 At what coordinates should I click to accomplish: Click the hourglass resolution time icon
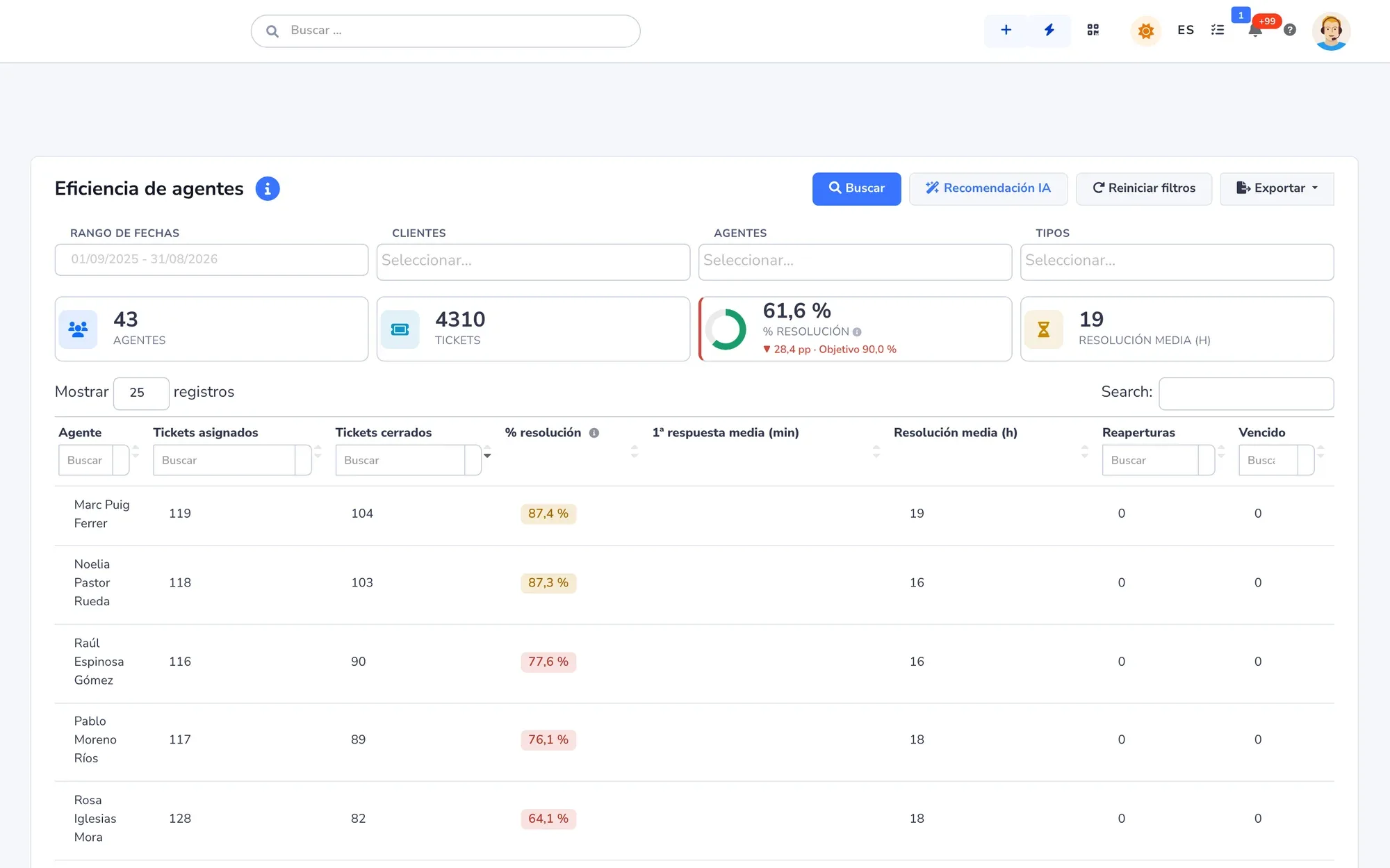point(1043,329)
